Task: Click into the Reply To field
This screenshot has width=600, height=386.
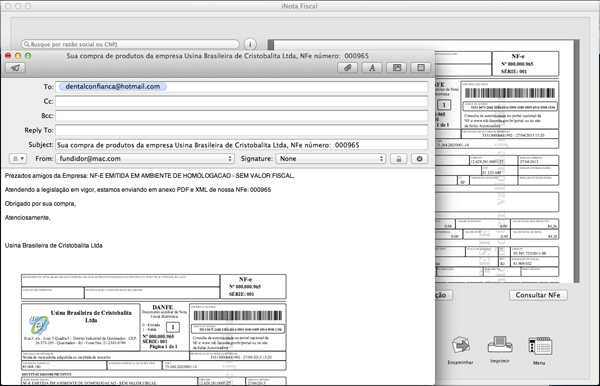Action: tap(241, 130)
